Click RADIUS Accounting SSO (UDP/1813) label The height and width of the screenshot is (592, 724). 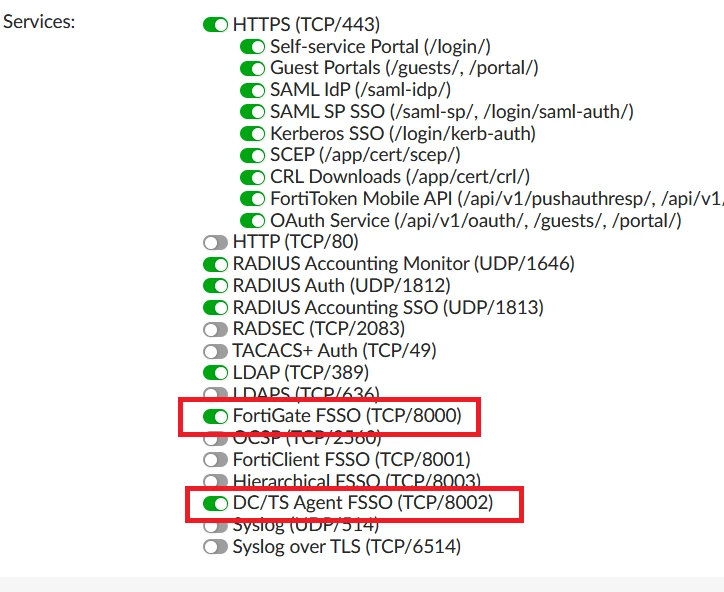[x=388, y=308]
